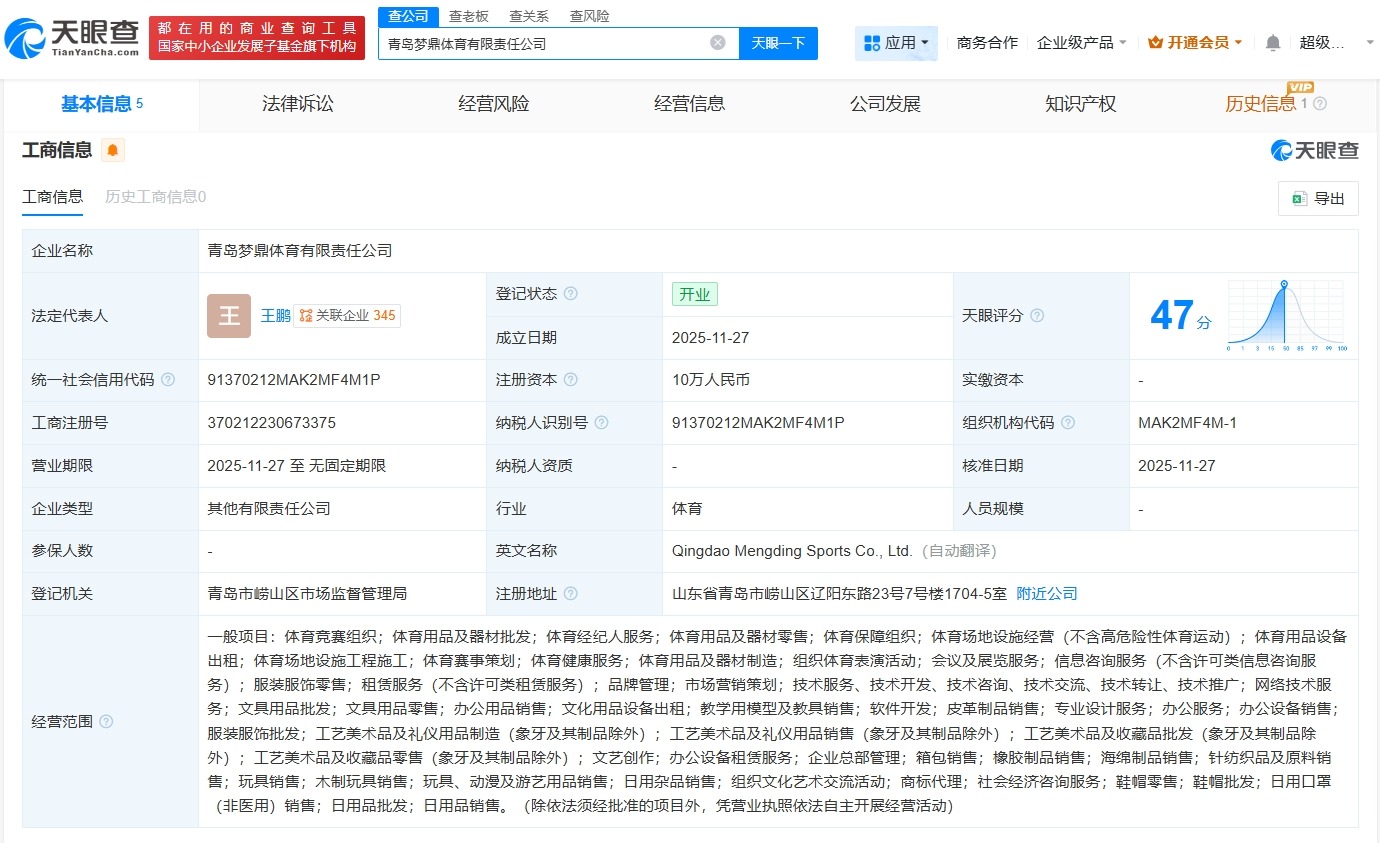
Task: Open the 附近公司 link by the address
Action: (1047, 593)
